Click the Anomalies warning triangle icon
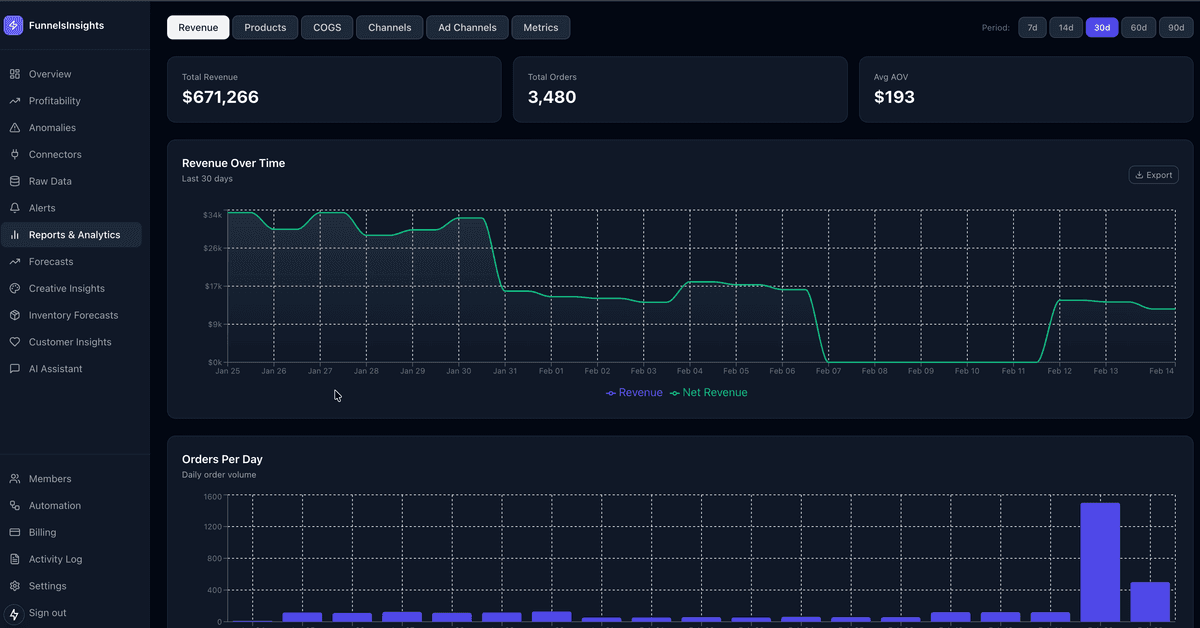This screenshot has height=628, width=1200. (15, 128)
